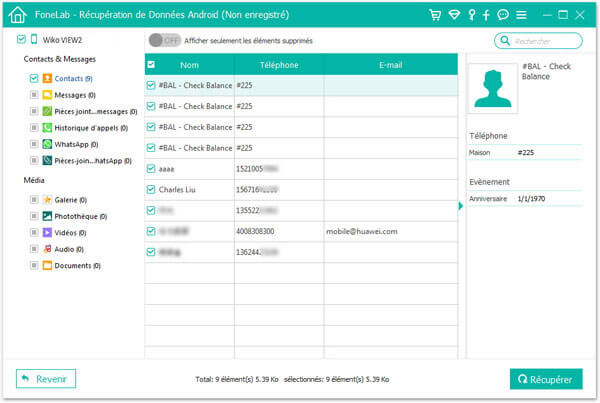This screenshot has width=600, height=403.
Task: Click the Messages category icon
Action: [x=47, y=95]
